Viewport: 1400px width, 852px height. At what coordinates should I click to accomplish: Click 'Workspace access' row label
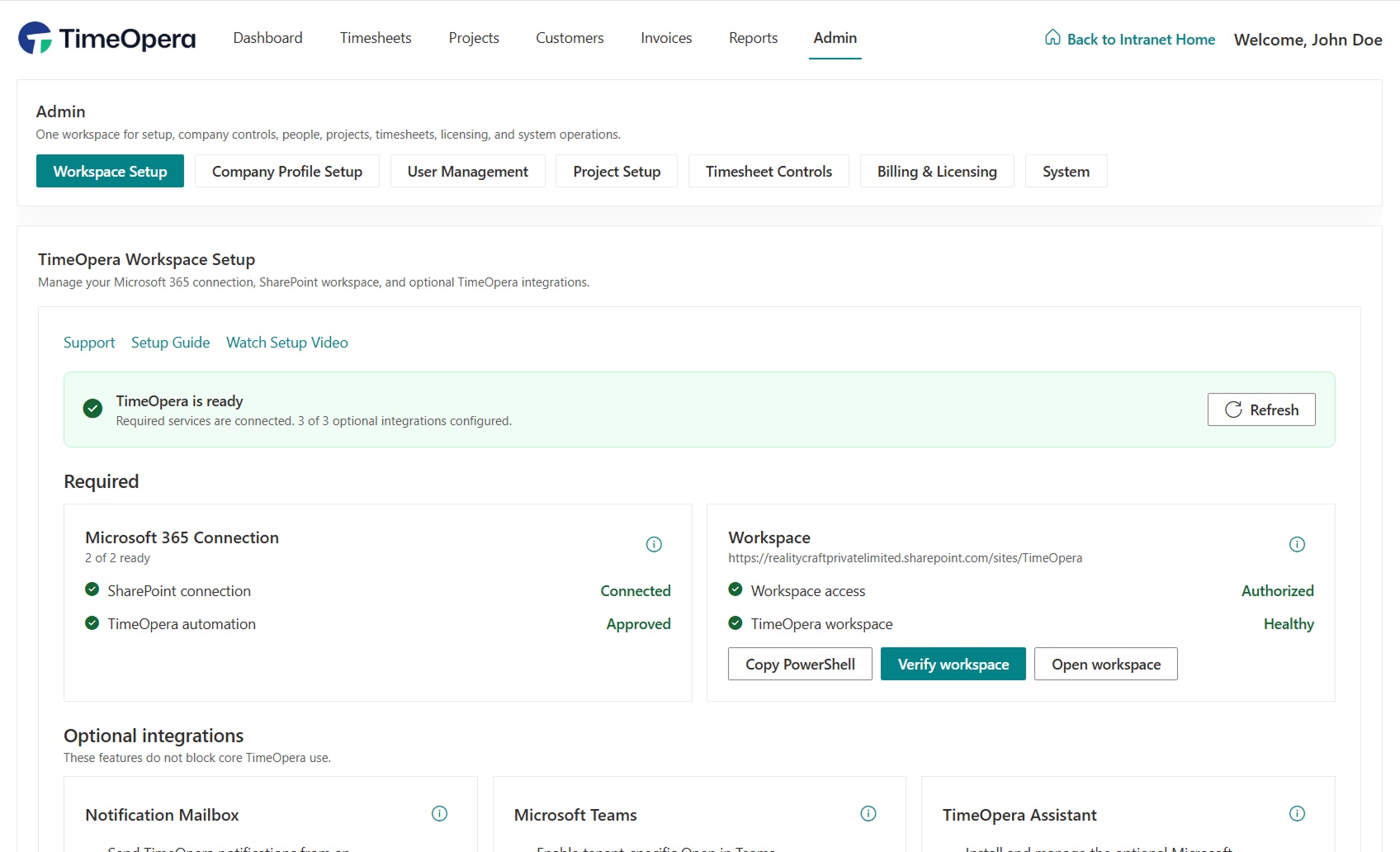[x=808, y=591]
